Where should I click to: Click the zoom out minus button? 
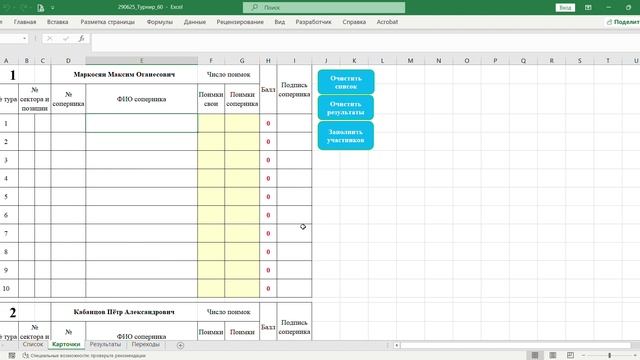pyautogui.click(x=583, y=356)
